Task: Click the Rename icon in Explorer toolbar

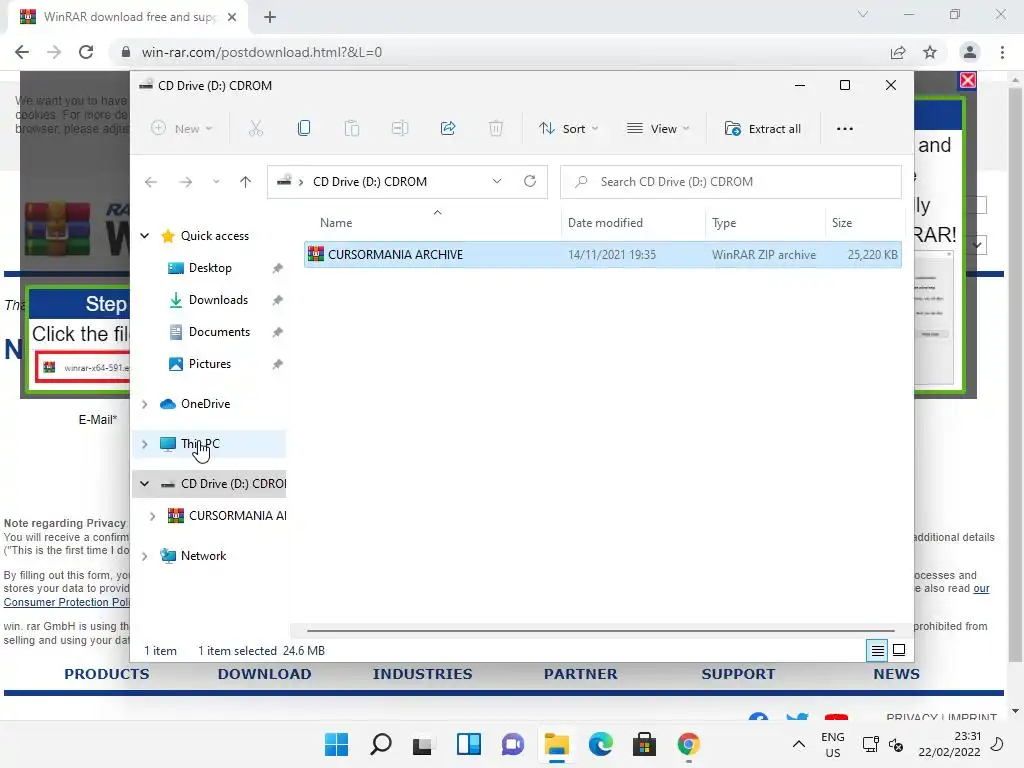Action: [x=400, y=129]
